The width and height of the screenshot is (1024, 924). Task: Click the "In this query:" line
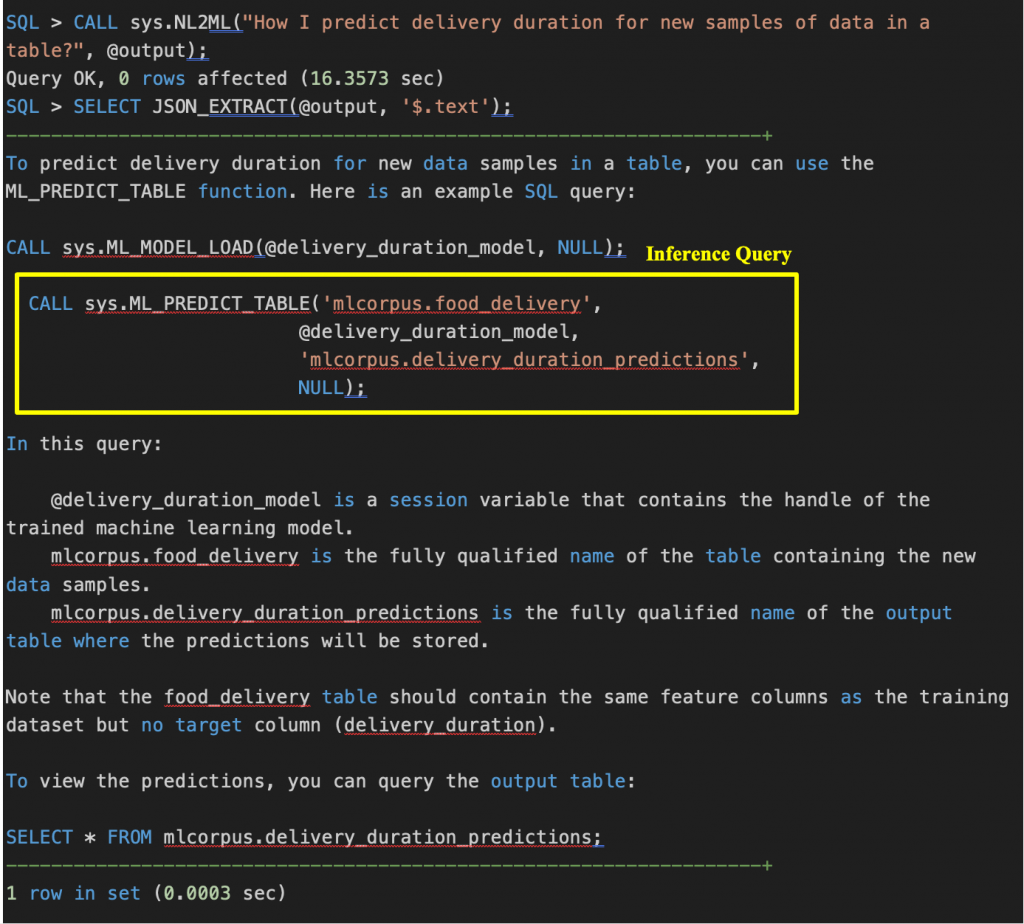(x=83, y=443)
